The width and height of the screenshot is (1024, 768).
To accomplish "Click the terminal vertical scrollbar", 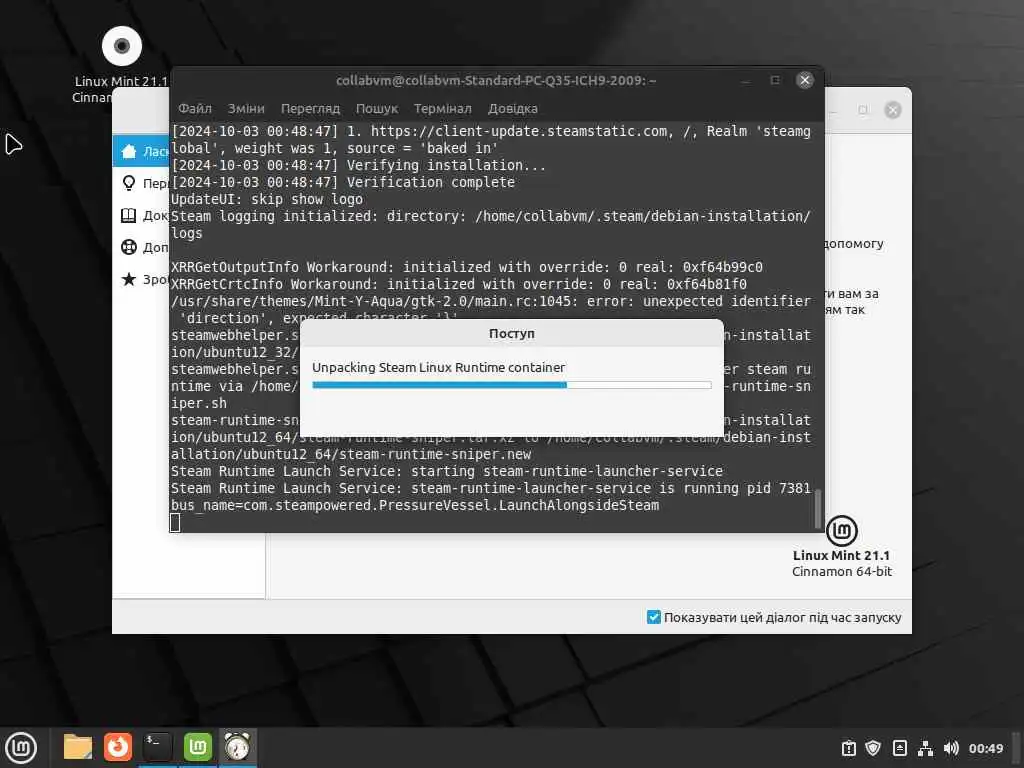I will point(817,508).
